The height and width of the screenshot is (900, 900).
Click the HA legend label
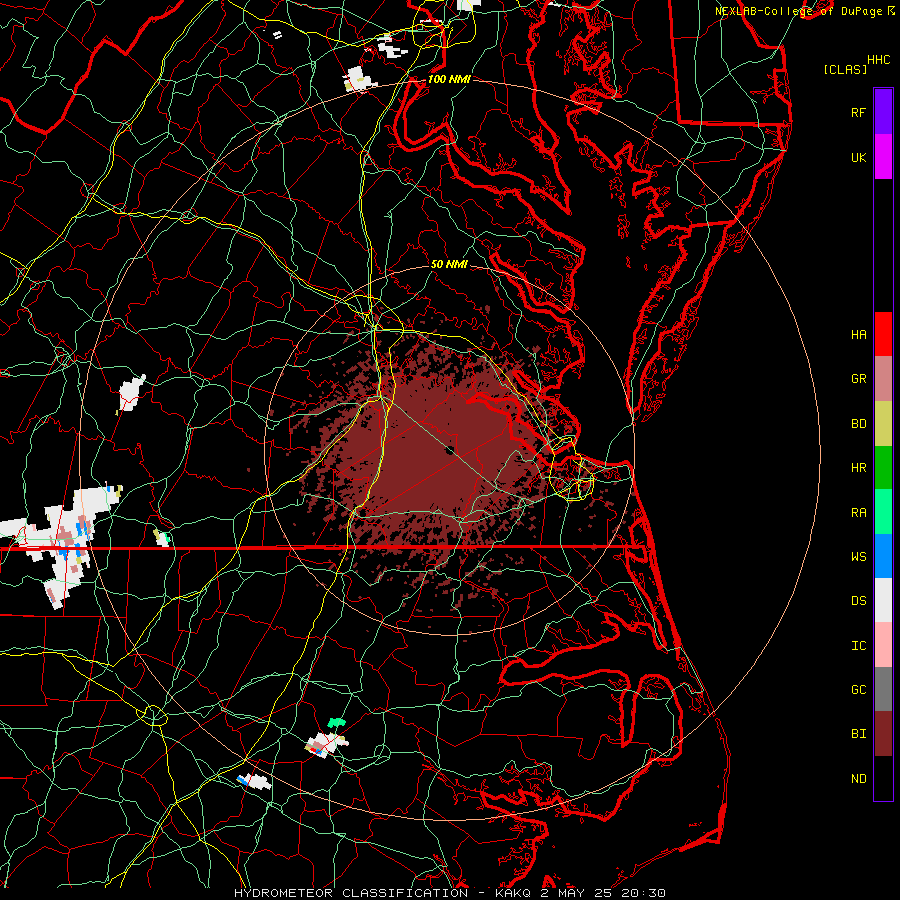tap(858, 334)
